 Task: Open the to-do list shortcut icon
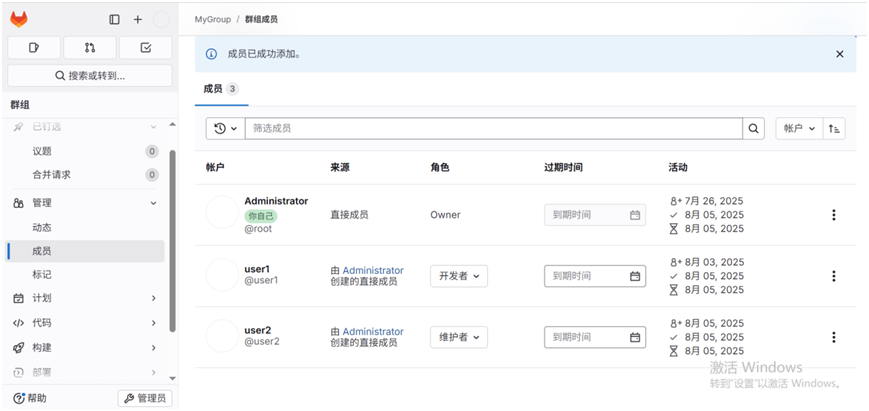(x=146, y=48)
